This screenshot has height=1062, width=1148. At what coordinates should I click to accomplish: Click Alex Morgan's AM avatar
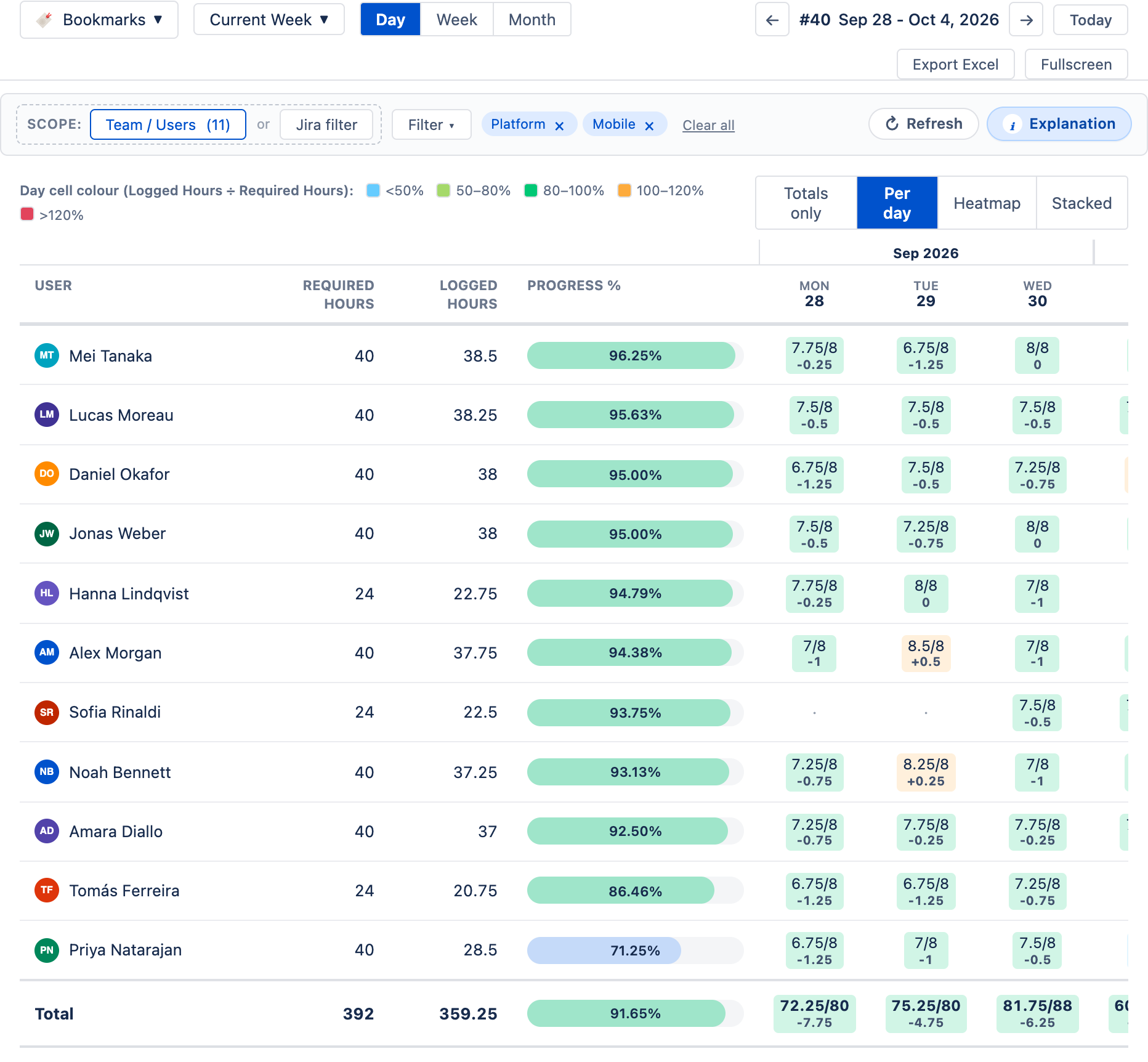(x=47, y=652)
